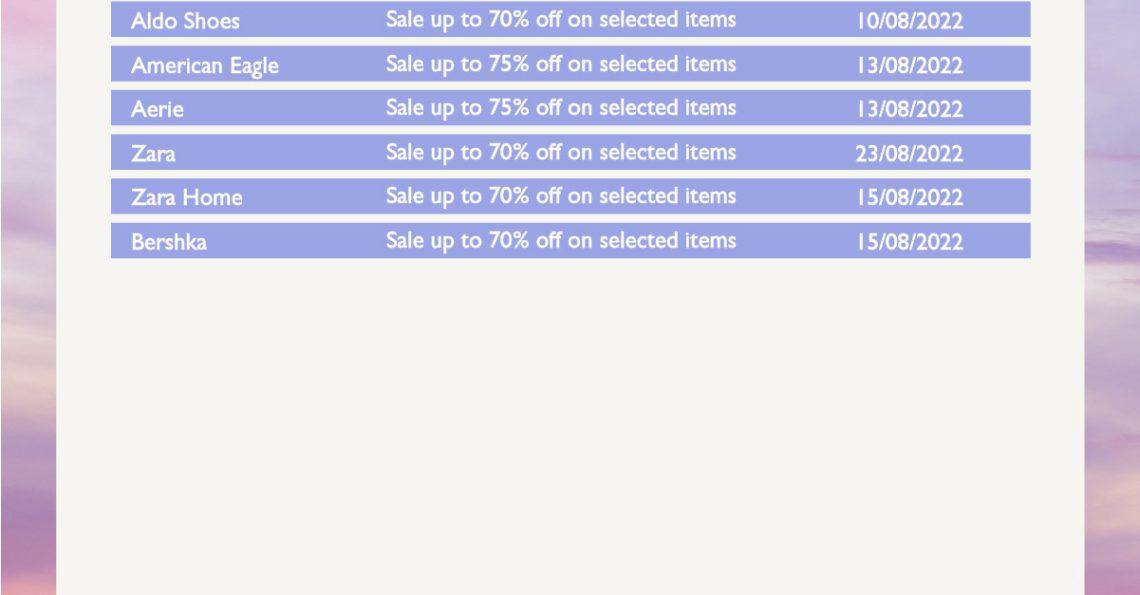Click the Zara store name
Viewport: 1140px width, 595px height.
(153, 153)
